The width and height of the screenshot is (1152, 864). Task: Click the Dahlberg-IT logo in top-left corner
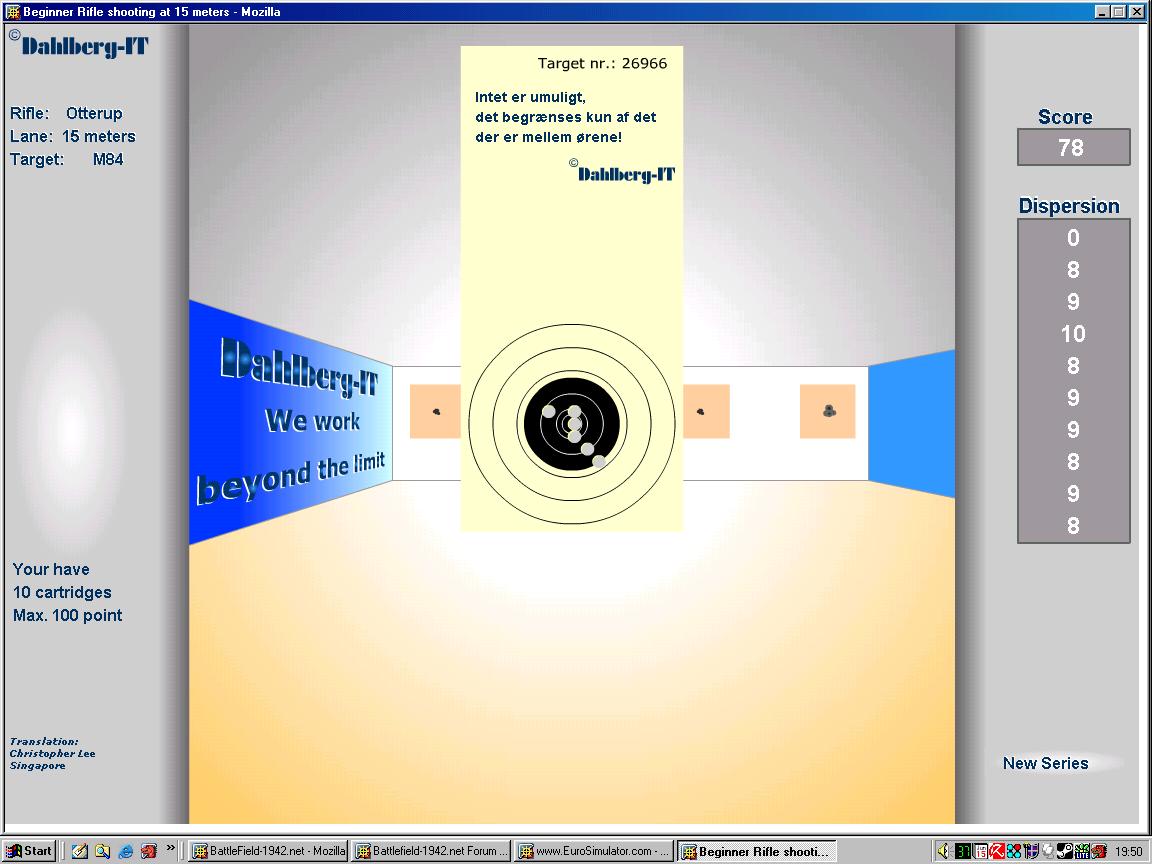click(82, 45)
